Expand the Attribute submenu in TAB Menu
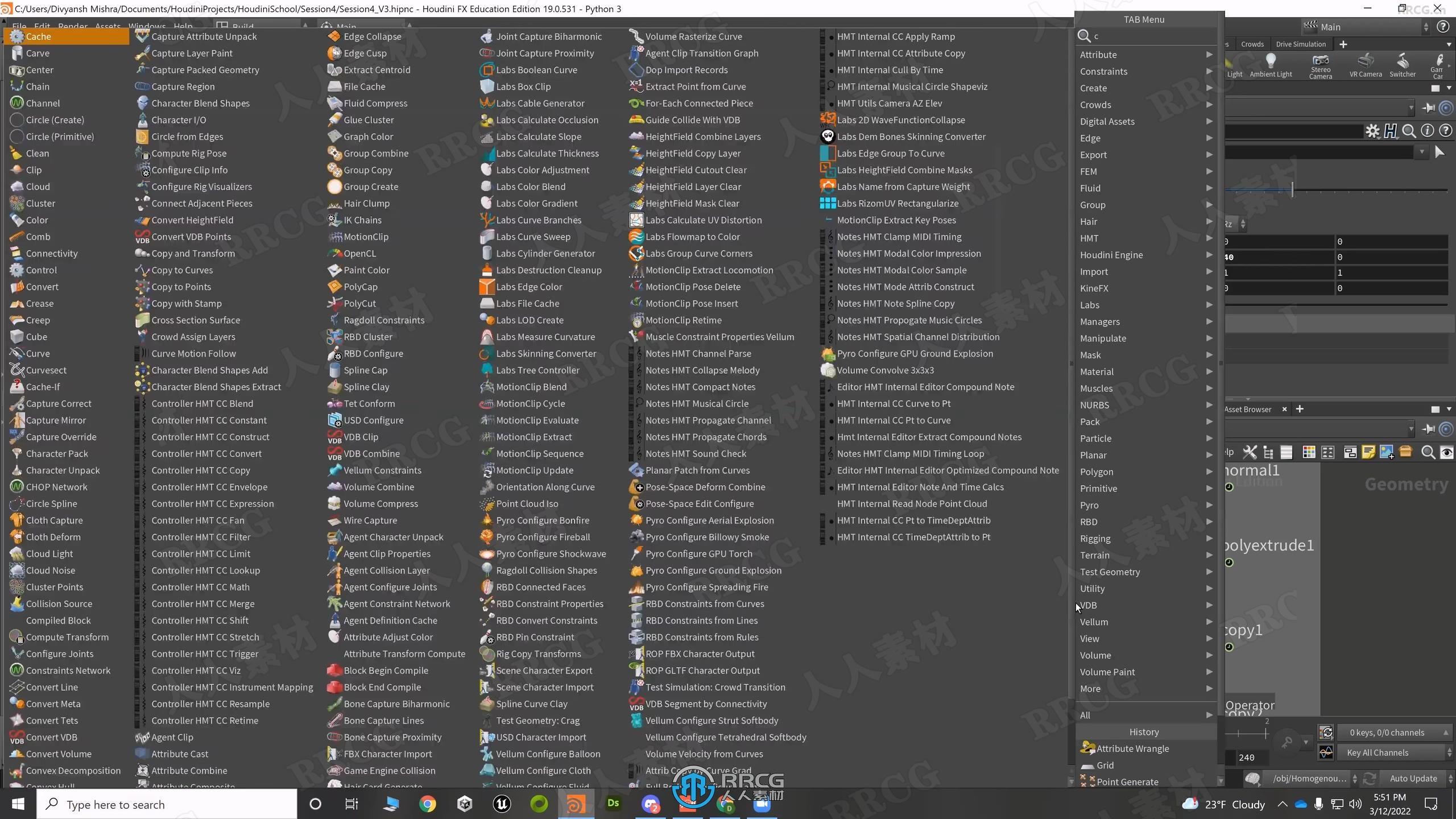 pos(1145,55)
